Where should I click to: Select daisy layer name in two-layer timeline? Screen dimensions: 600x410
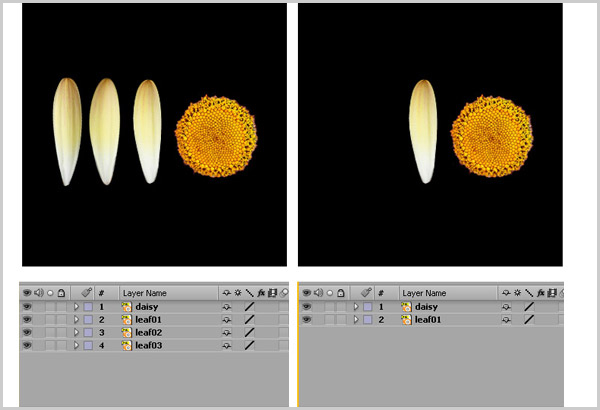pyautogui.click(x=426, y=307)
